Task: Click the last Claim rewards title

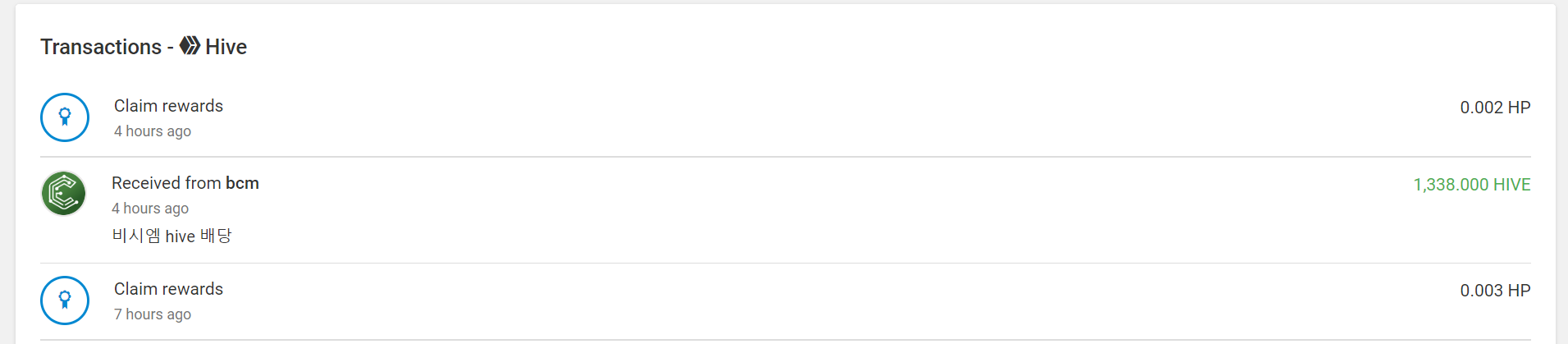Action: pyautogui.click(x=168, y=289)
